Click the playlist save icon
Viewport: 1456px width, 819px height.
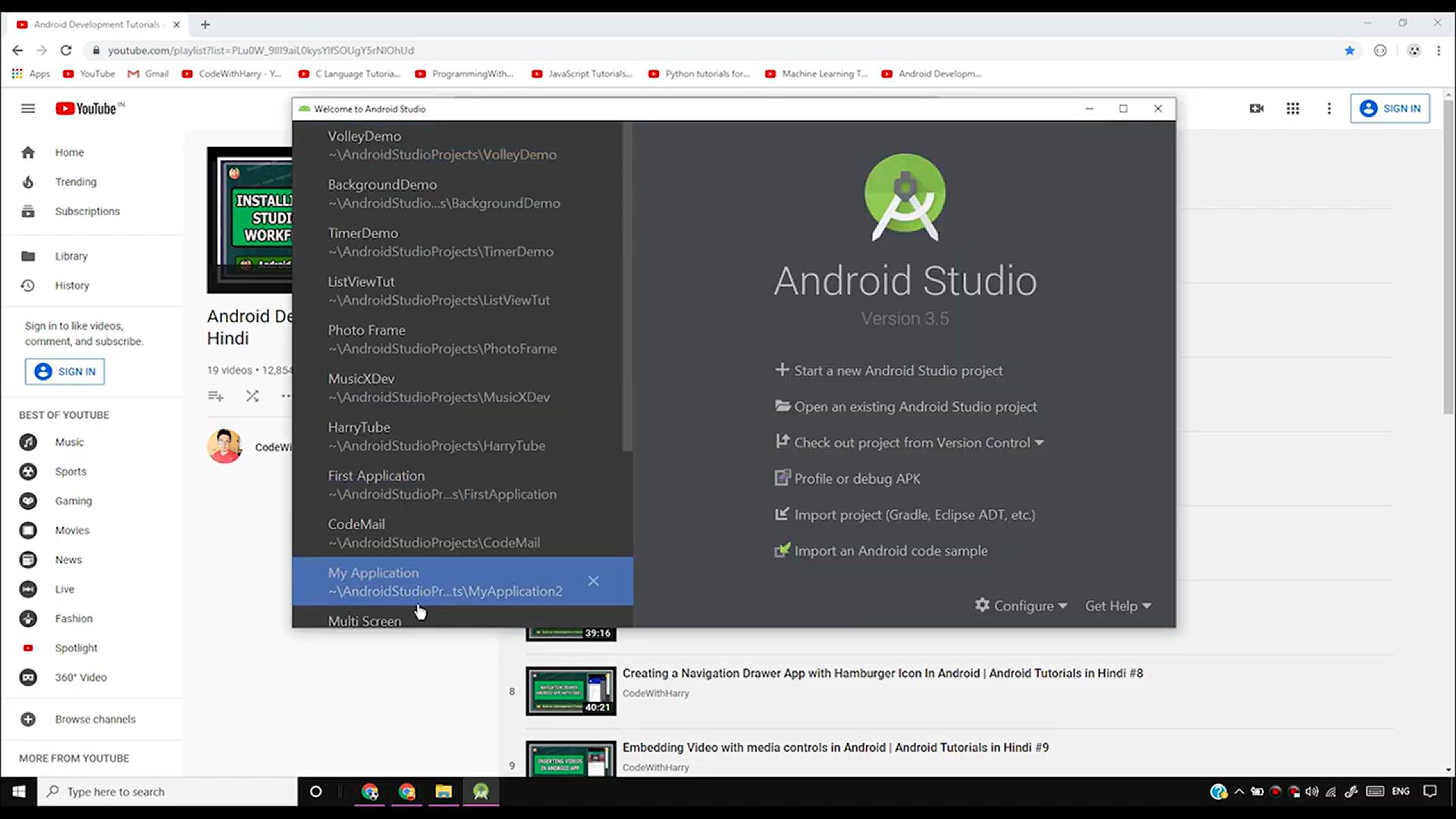215,396
